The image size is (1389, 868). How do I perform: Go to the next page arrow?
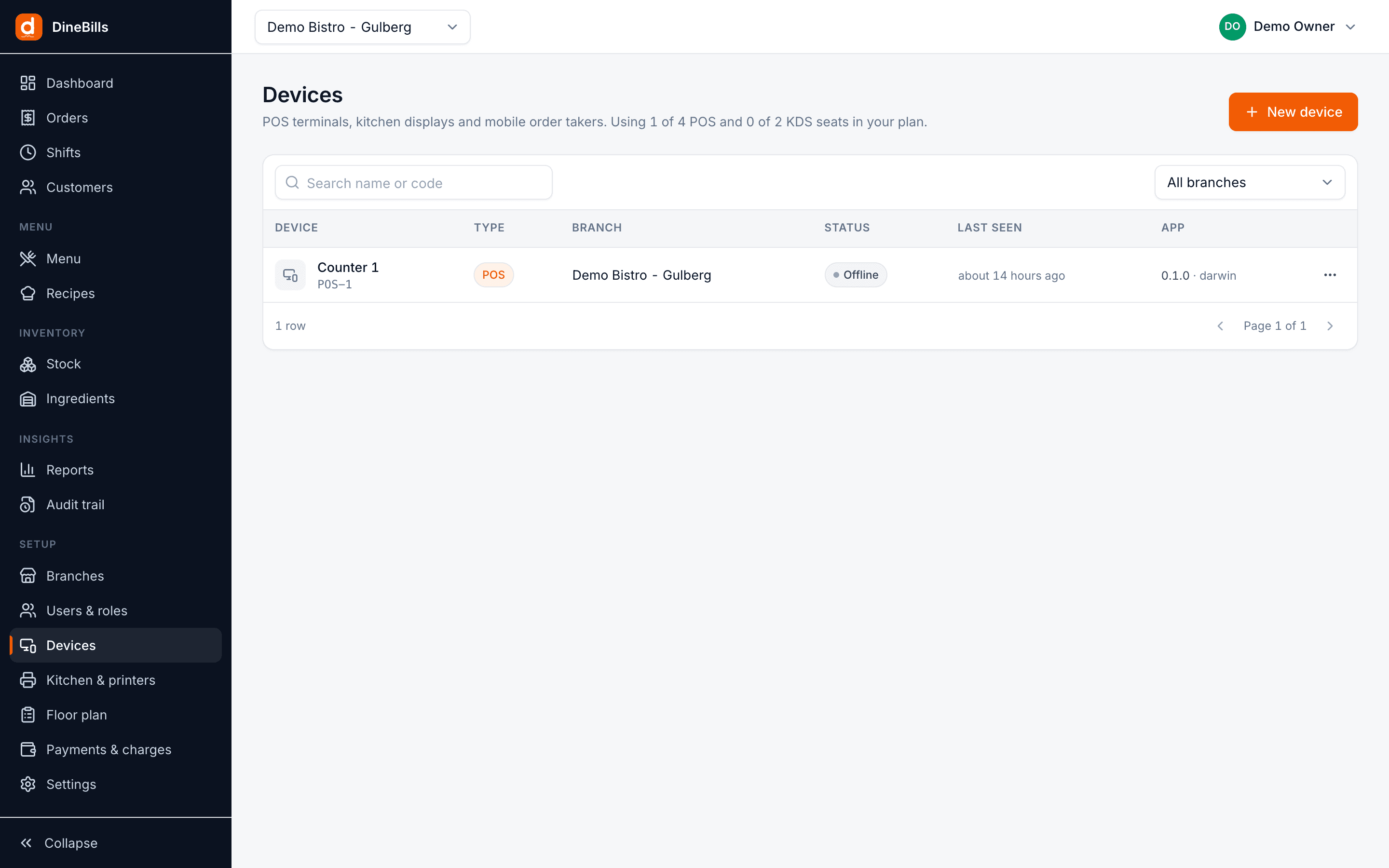click(1330, 326)
